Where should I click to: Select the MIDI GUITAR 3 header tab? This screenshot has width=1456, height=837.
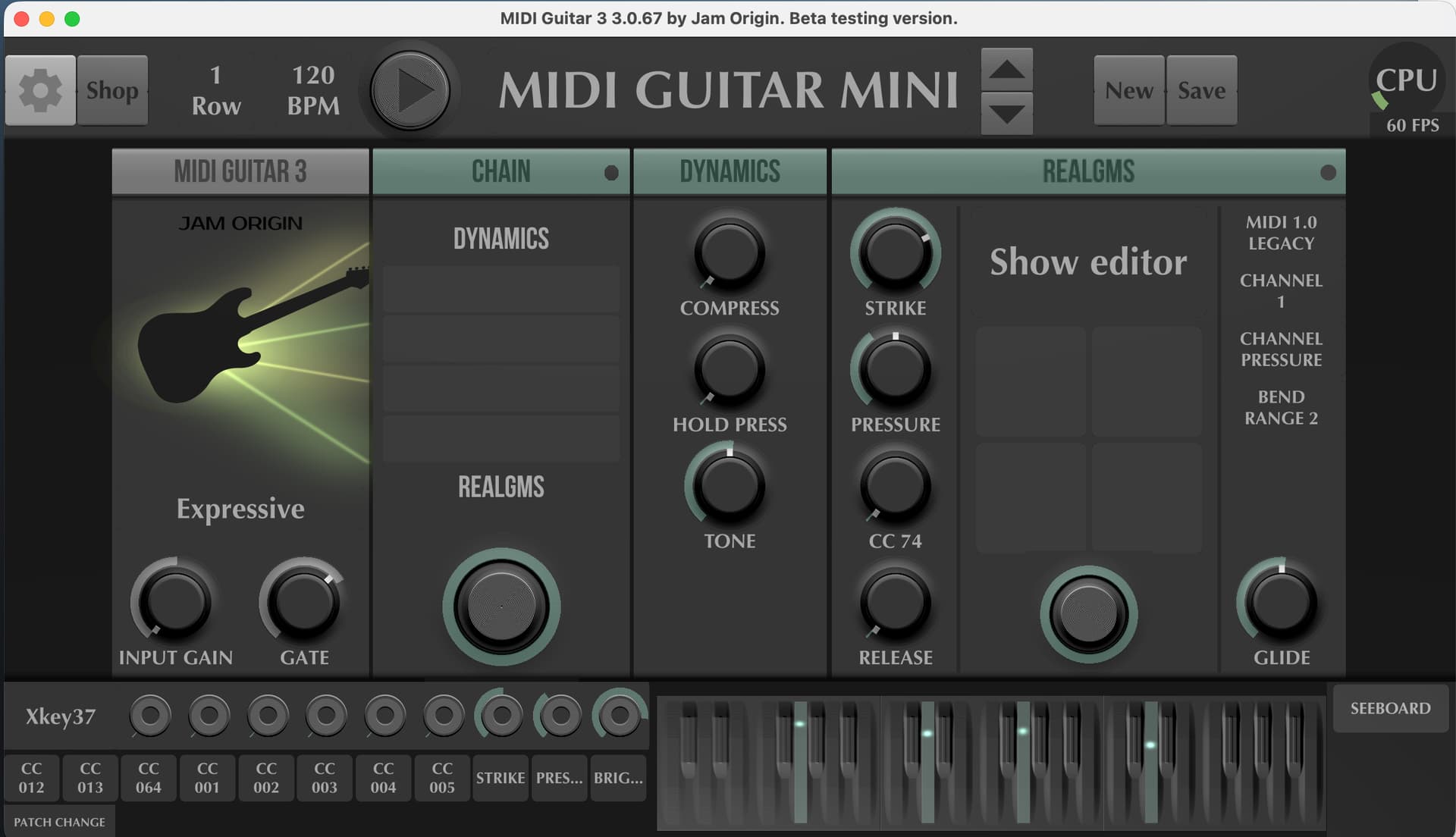240,172
